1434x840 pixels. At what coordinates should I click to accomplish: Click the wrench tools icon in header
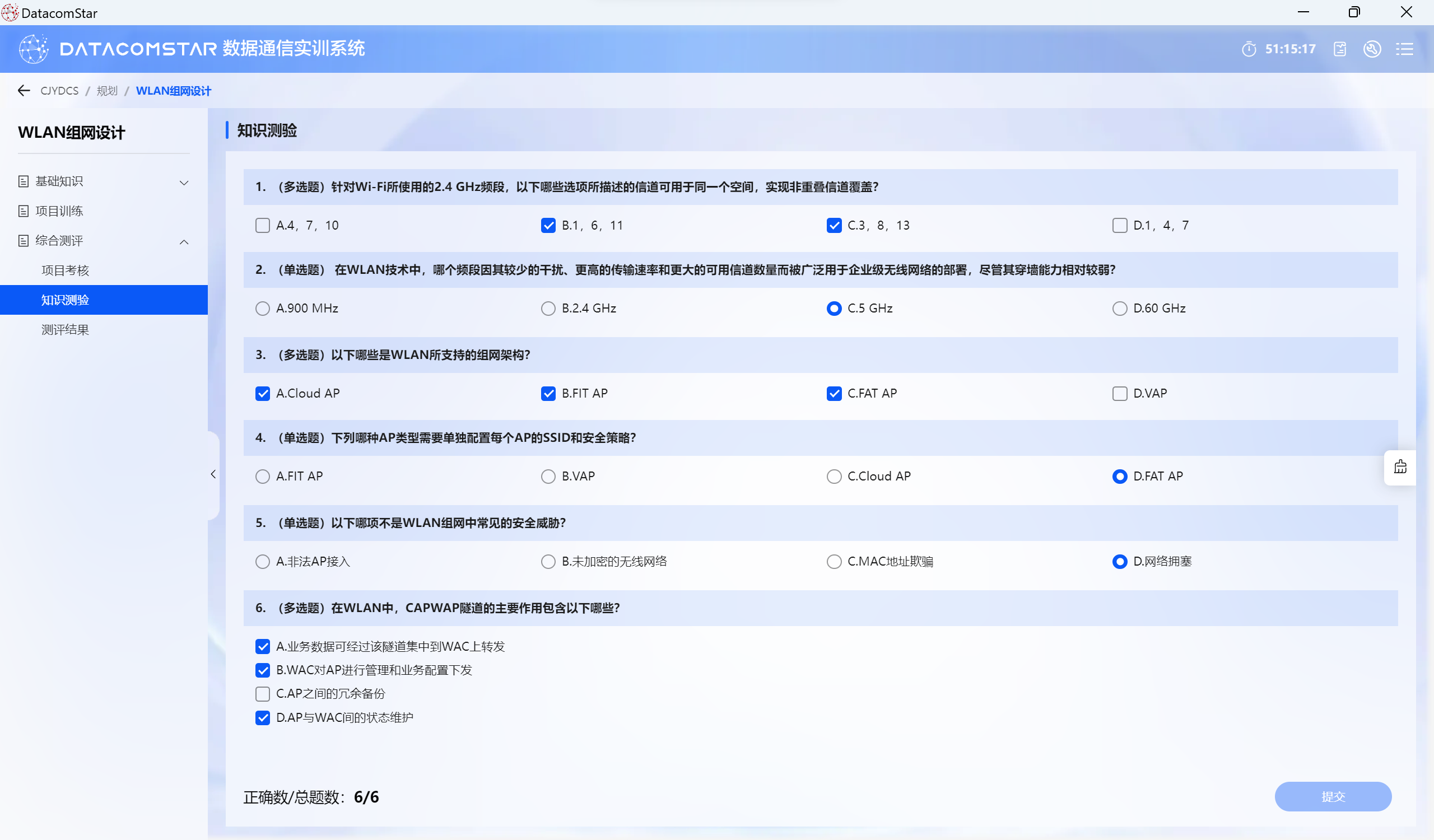(1372, 49)
